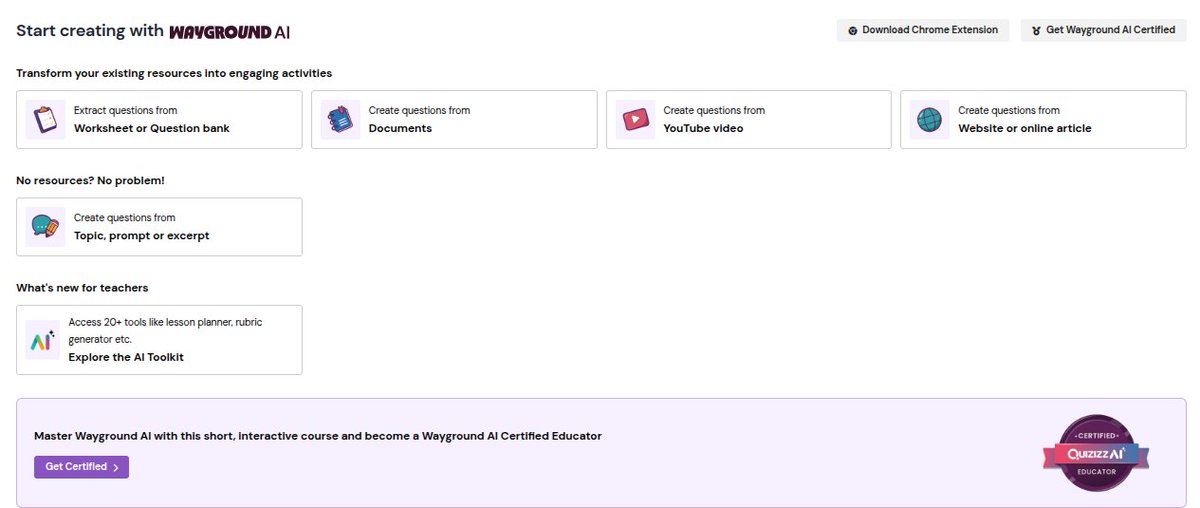Click 'Master Wayground AI' course banner text
This screenshot has height=508, width=1200.
(318, 436)
